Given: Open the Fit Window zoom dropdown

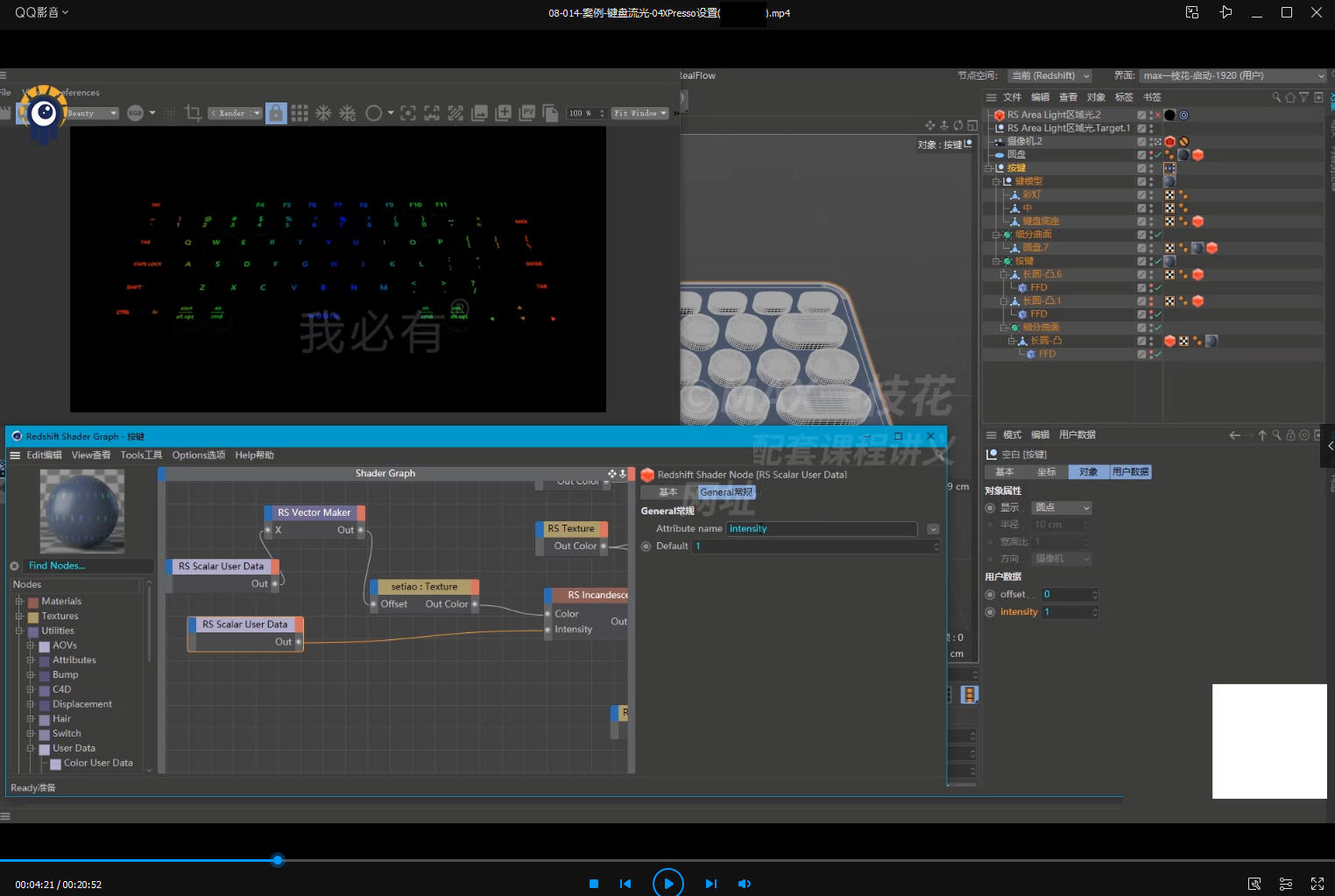Looking at the screenshot, I should (x=640, y=113).
